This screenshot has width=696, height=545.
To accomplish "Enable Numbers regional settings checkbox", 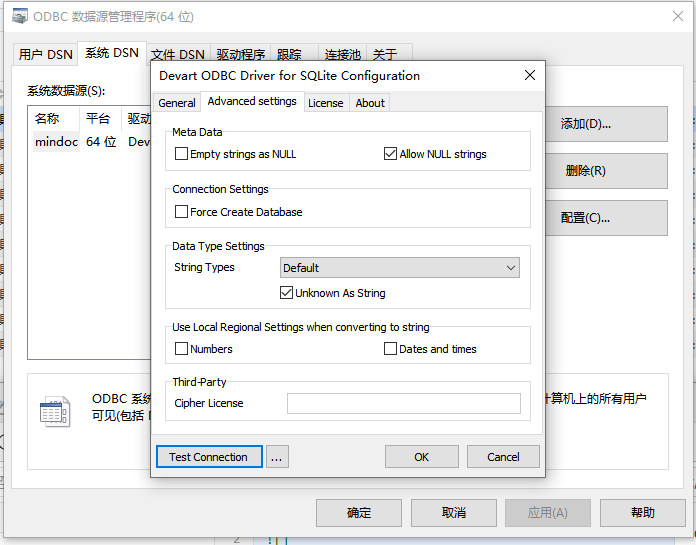I will click(x=182, y=349).
